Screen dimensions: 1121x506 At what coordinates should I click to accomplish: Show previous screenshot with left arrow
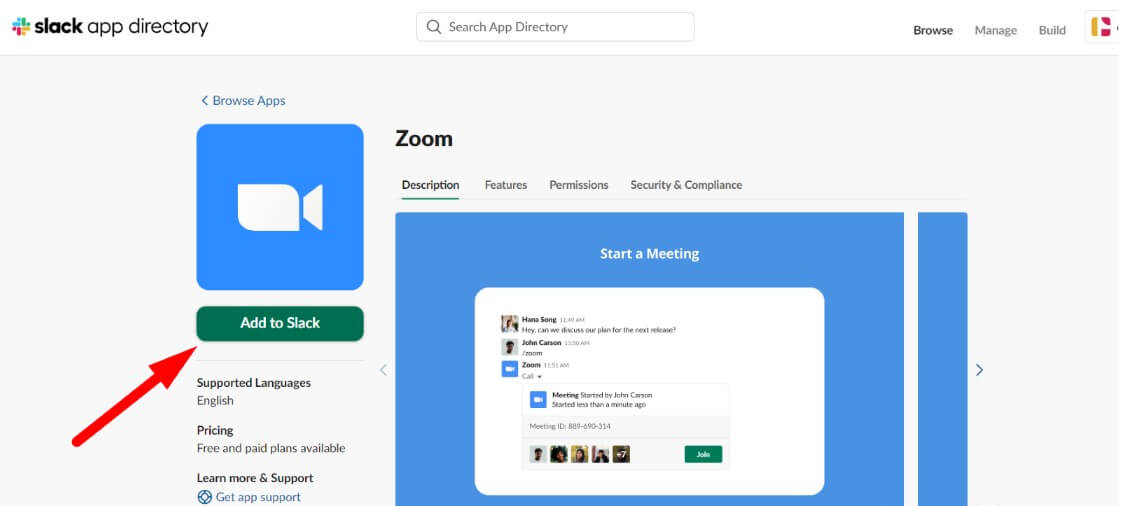tap(383, 369)
